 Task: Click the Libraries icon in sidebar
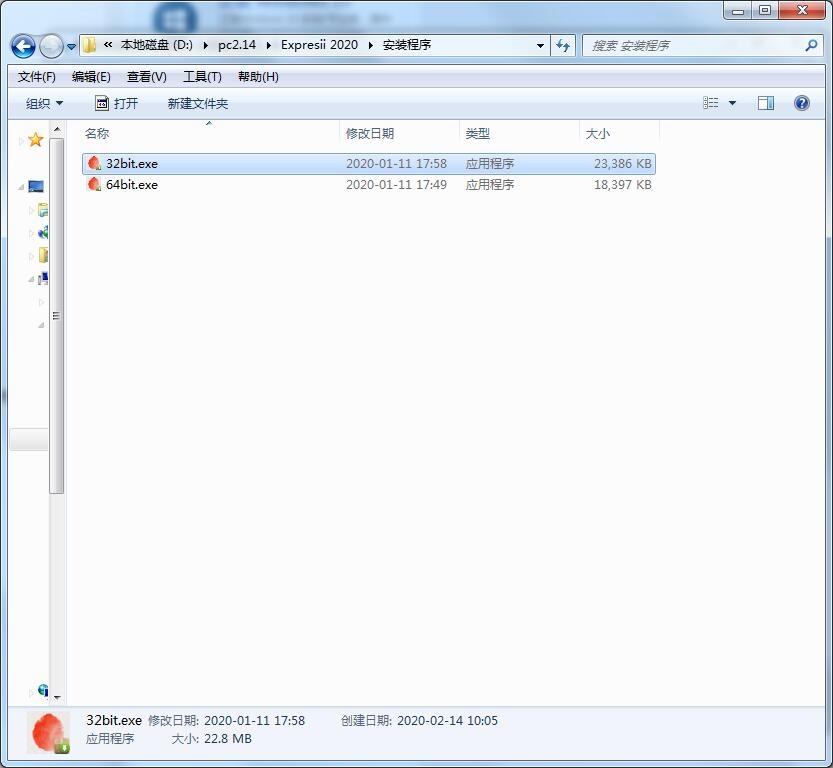point(42,210)
